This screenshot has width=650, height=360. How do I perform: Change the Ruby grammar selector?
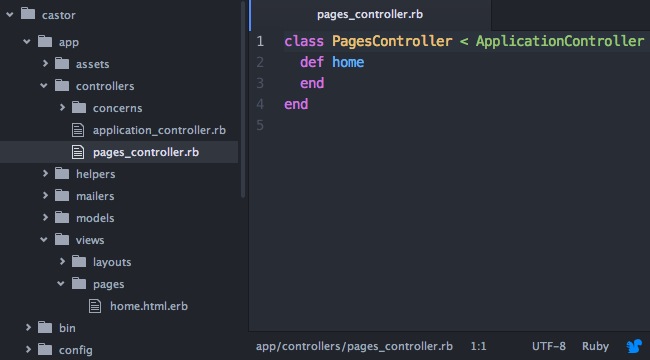click(x=595, y=346)
